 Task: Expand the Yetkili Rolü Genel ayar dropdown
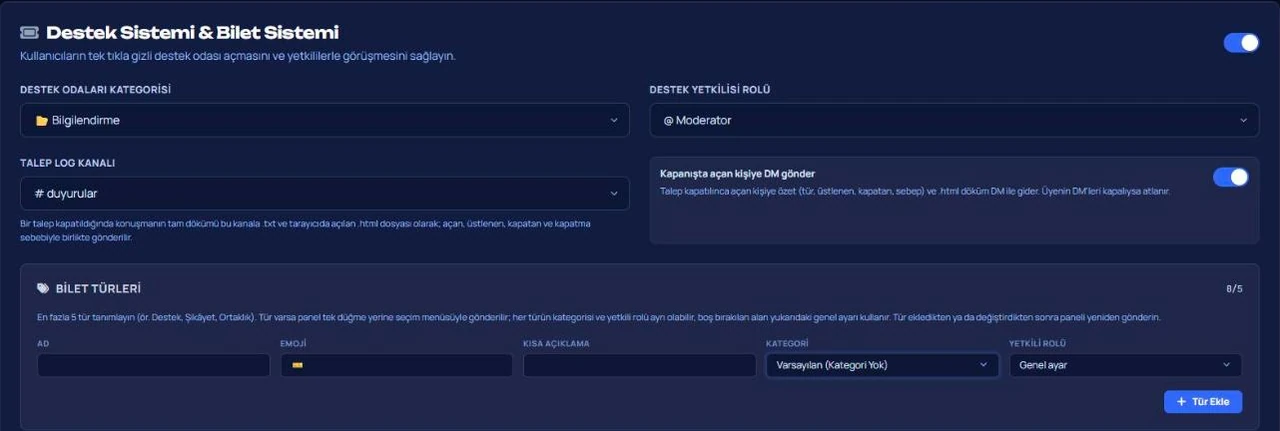pos(1126,365)
